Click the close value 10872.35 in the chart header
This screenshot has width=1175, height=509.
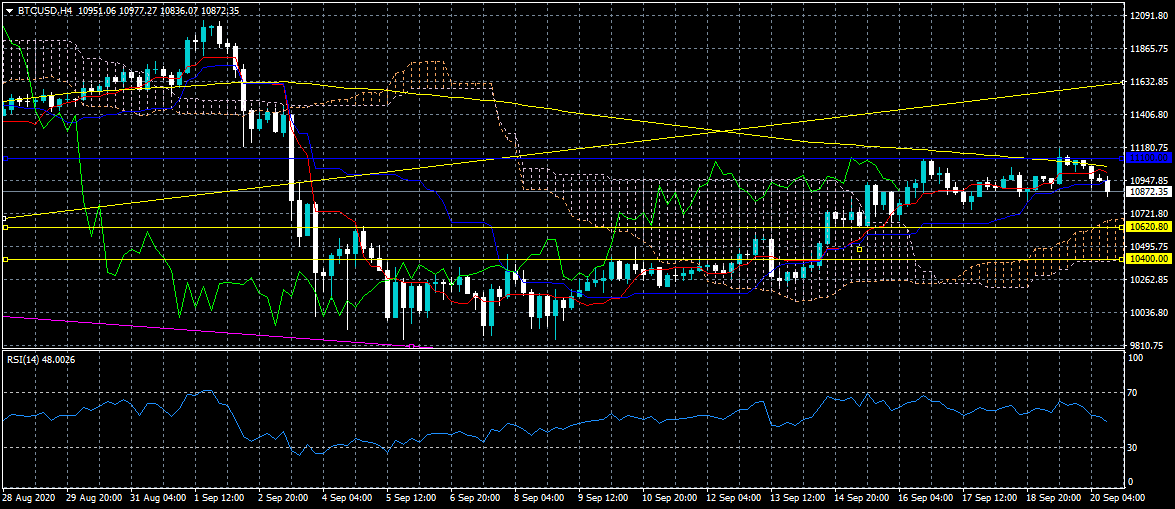coord(218,11)
